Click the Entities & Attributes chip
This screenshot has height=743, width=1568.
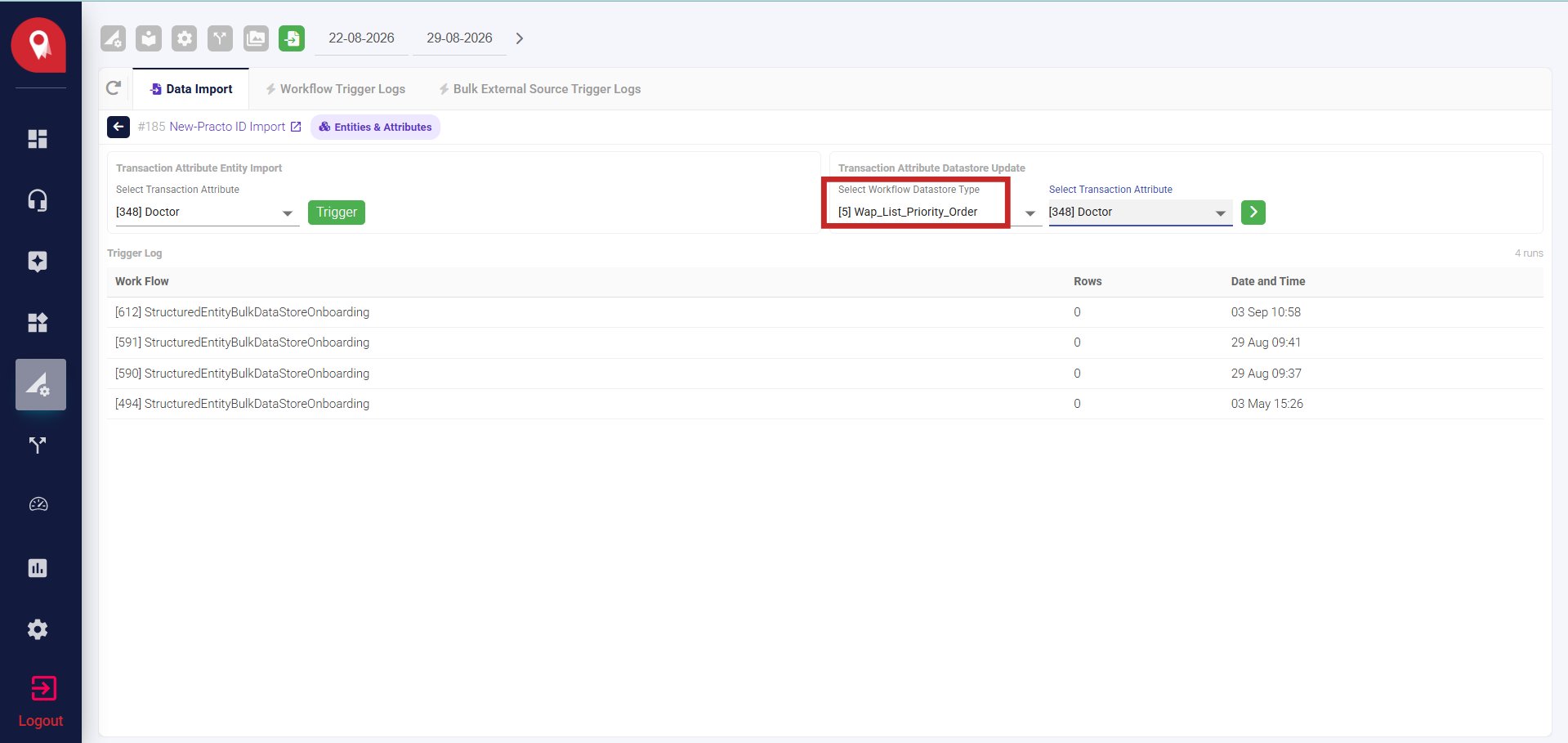tap(375, 127)
